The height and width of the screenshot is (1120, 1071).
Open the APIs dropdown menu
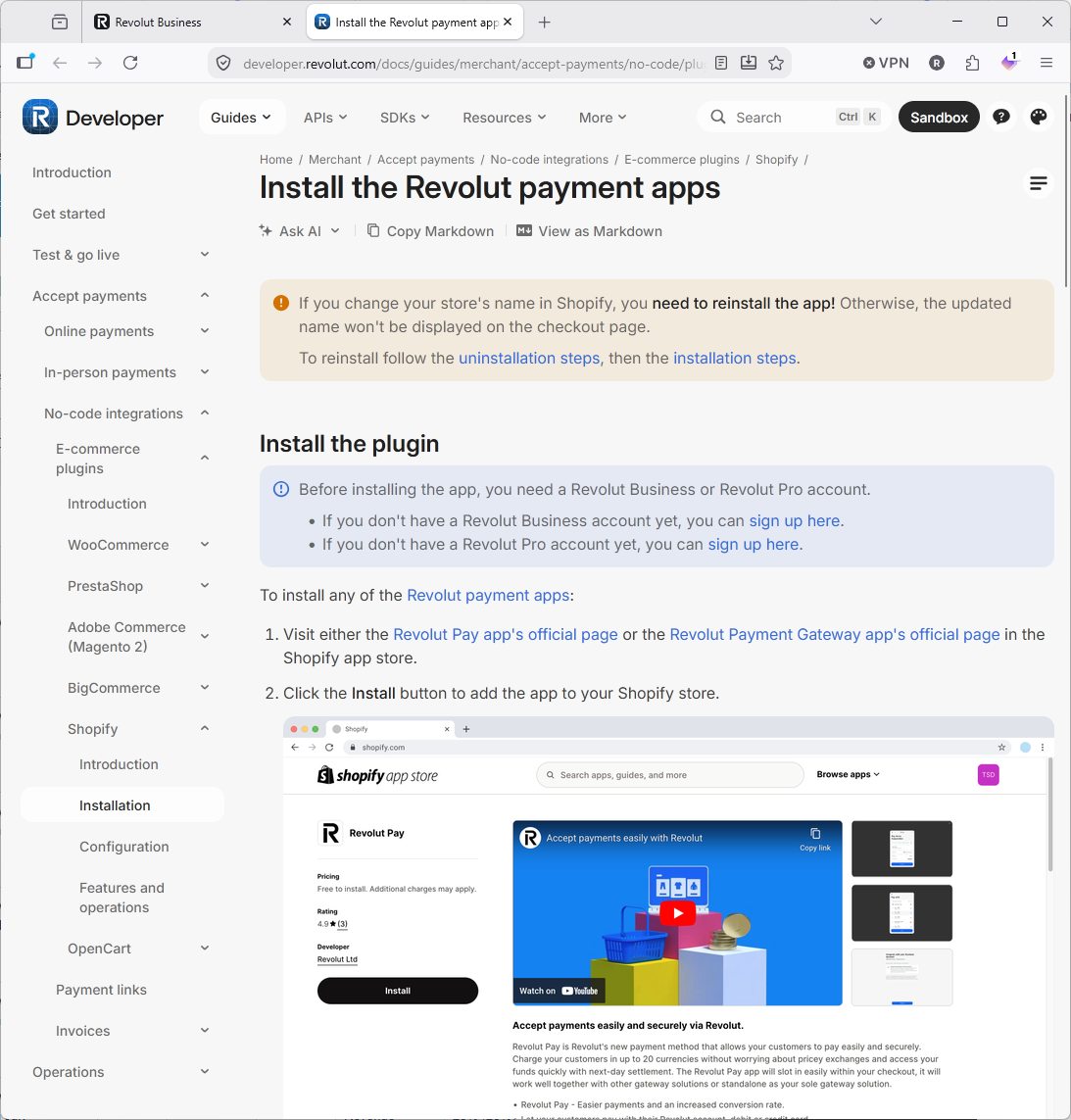click(x=325, y=118)
